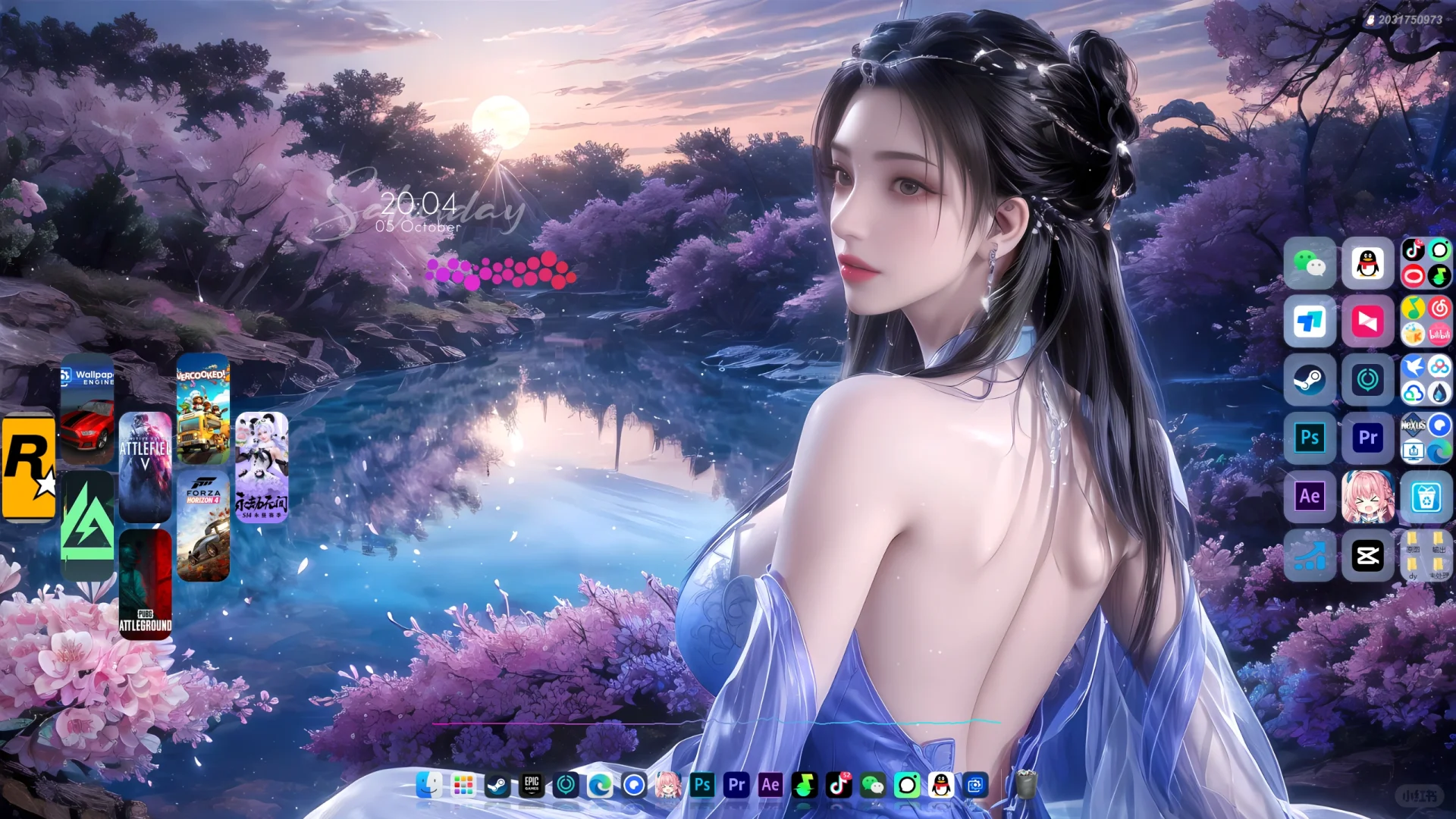
Task: Open Douyin icon in top-right folder group
Action: click(1414, 249)
